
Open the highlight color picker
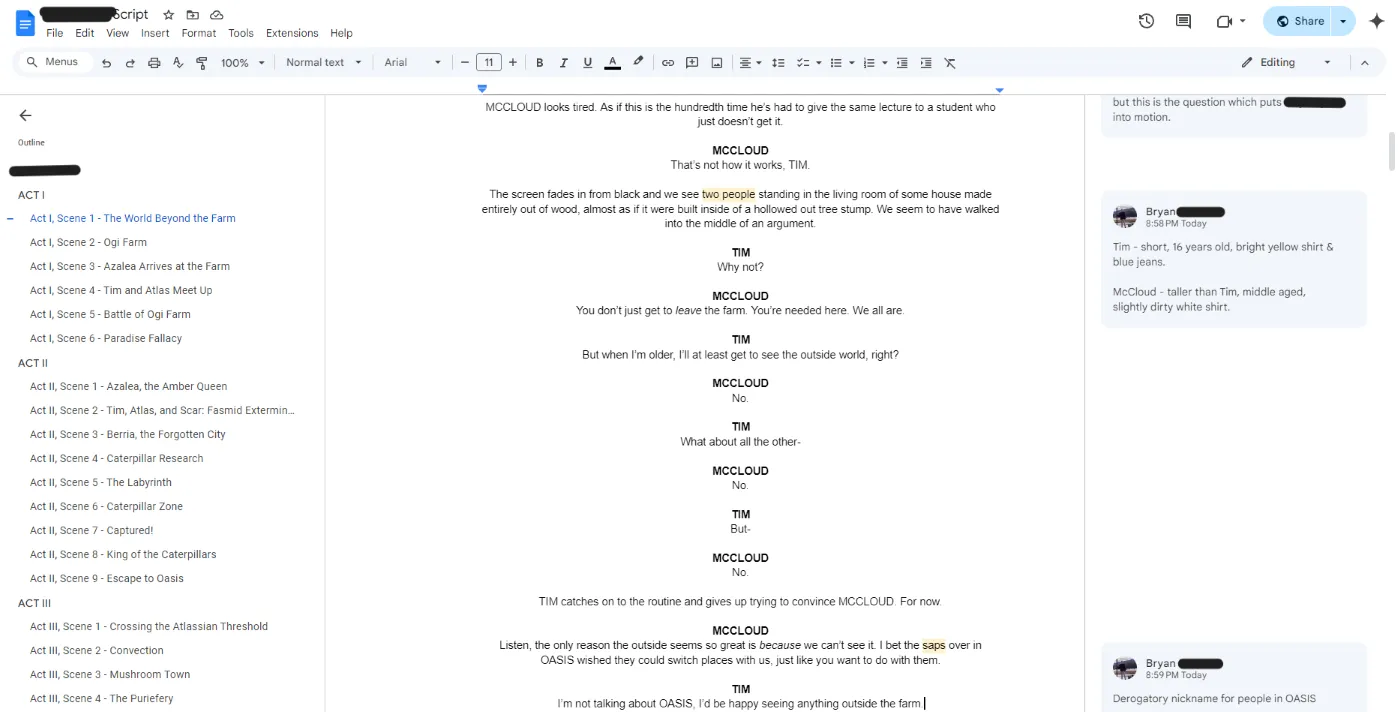tap(638, 63)
